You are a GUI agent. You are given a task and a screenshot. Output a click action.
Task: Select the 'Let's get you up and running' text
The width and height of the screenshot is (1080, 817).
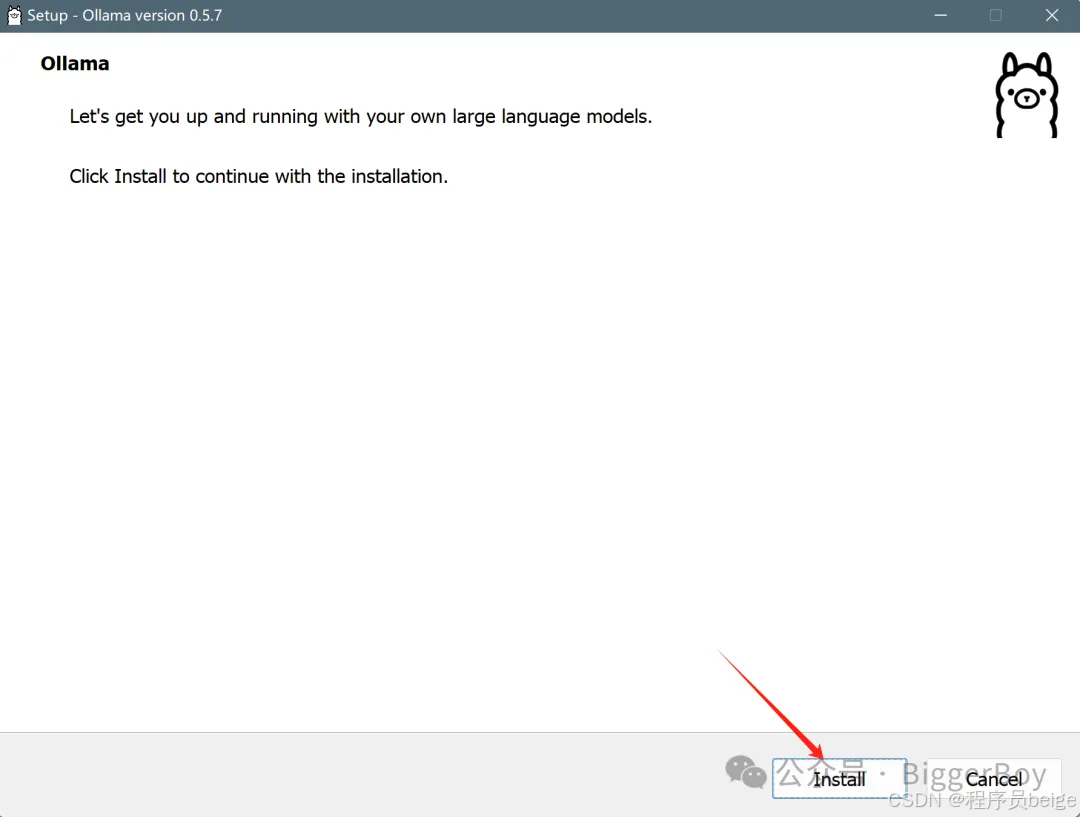(360, 116)
